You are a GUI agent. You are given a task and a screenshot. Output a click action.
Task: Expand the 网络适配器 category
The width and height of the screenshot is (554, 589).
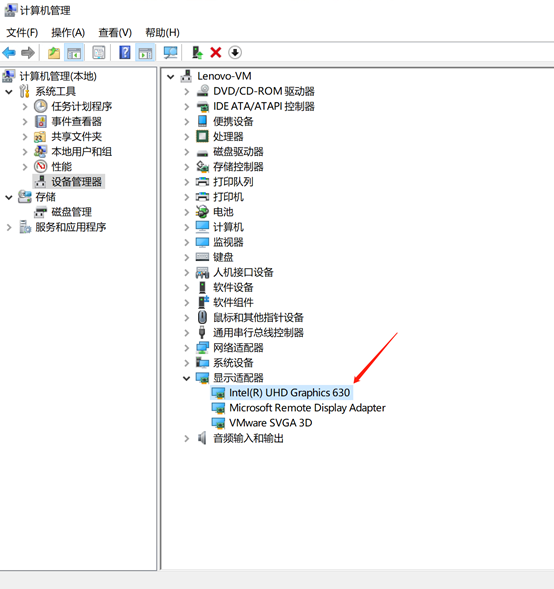pyautogui.click(x=187, y=348)
